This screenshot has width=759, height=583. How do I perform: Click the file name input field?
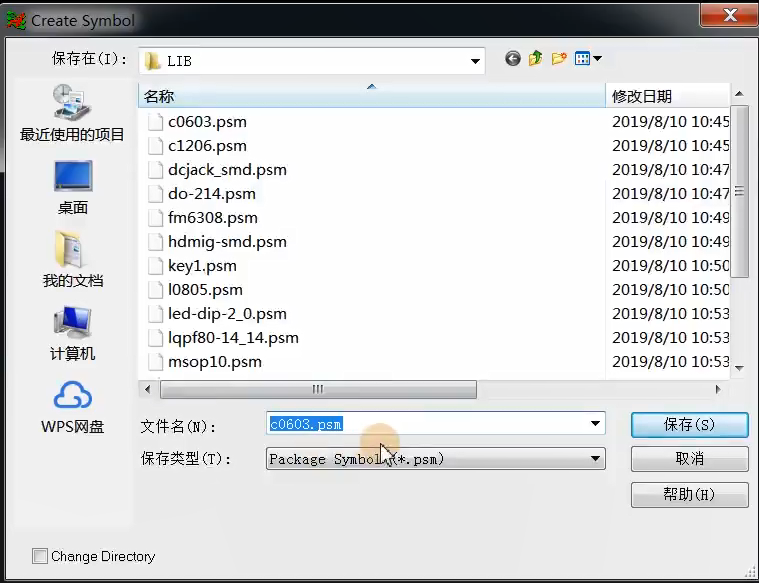[x=428, y=424]
